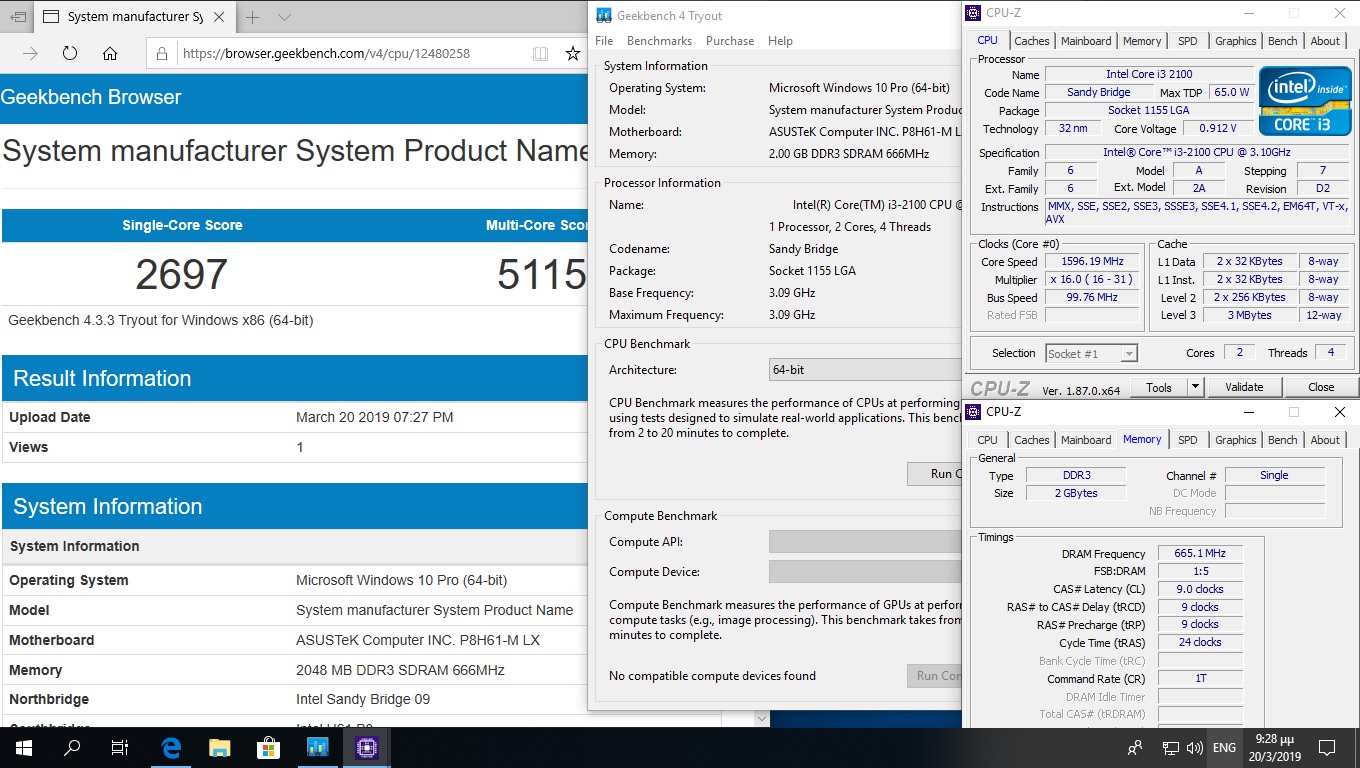Viewport: 1360px width, 768px height.
Task: Click the Tools button in CPU-Z
Action: [1159, 387]
